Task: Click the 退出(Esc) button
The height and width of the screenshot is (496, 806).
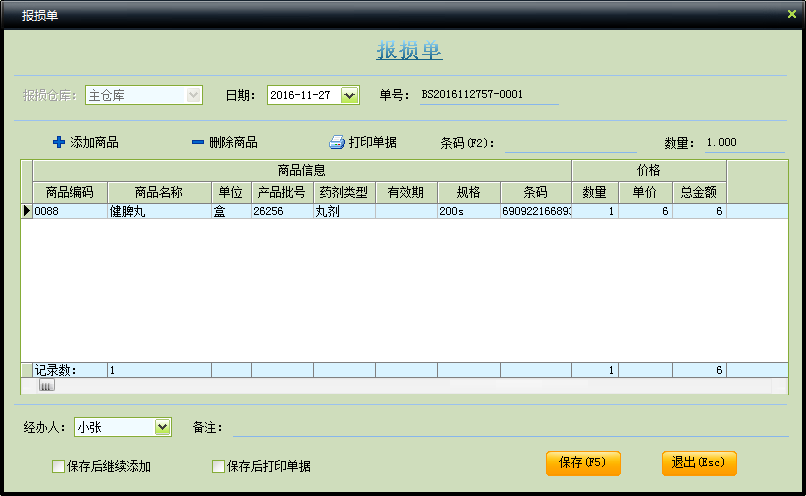Action: 699,463
